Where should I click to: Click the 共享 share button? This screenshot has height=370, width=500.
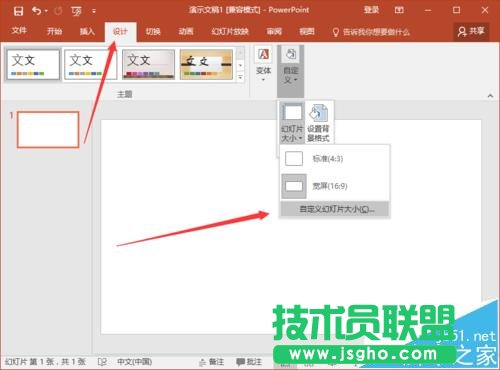(471, 31)
